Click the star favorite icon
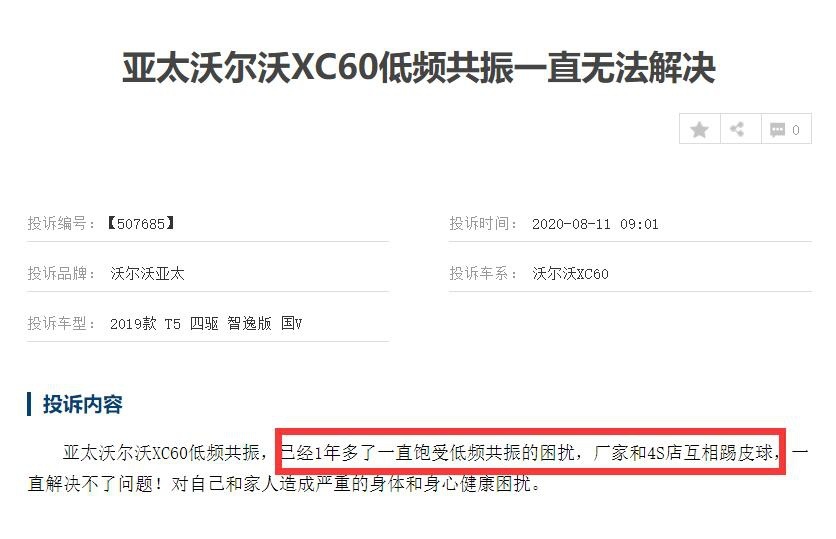The height and width of the screenshot is (539, 836). point(699,129)
